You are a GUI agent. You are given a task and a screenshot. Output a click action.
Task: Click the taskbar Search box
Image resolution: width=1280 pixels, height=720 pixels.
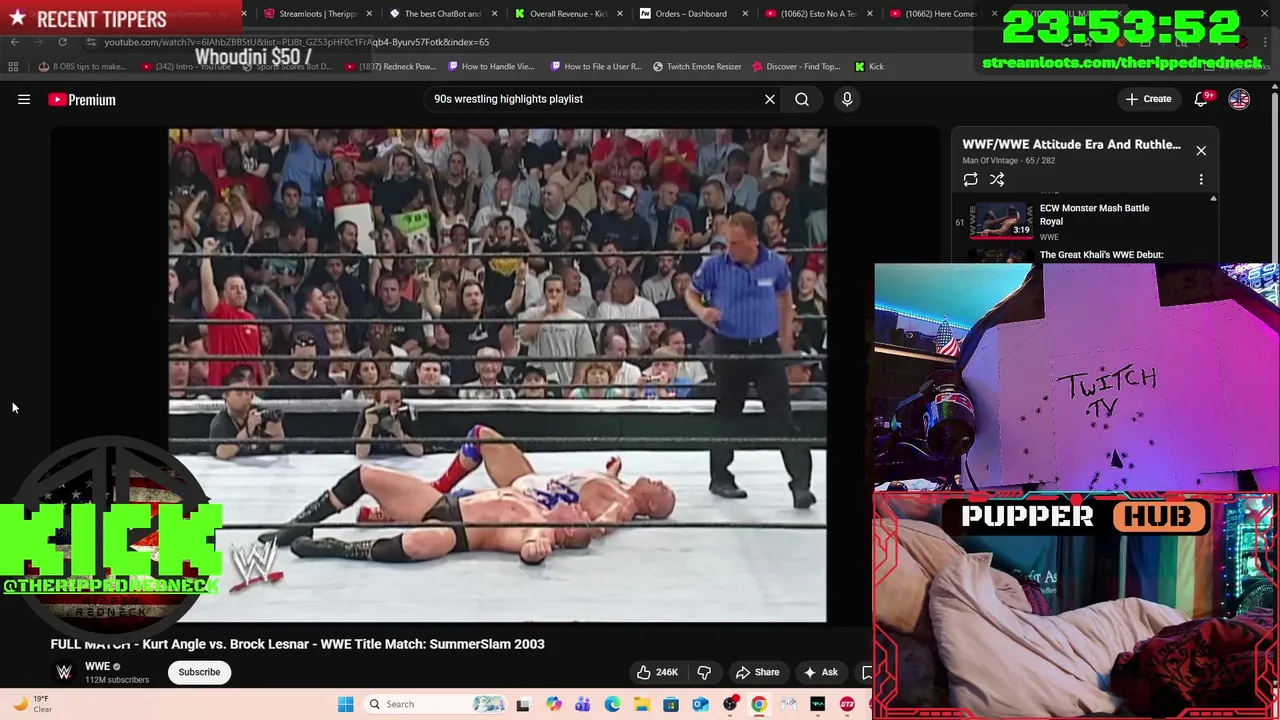point(434,704)
